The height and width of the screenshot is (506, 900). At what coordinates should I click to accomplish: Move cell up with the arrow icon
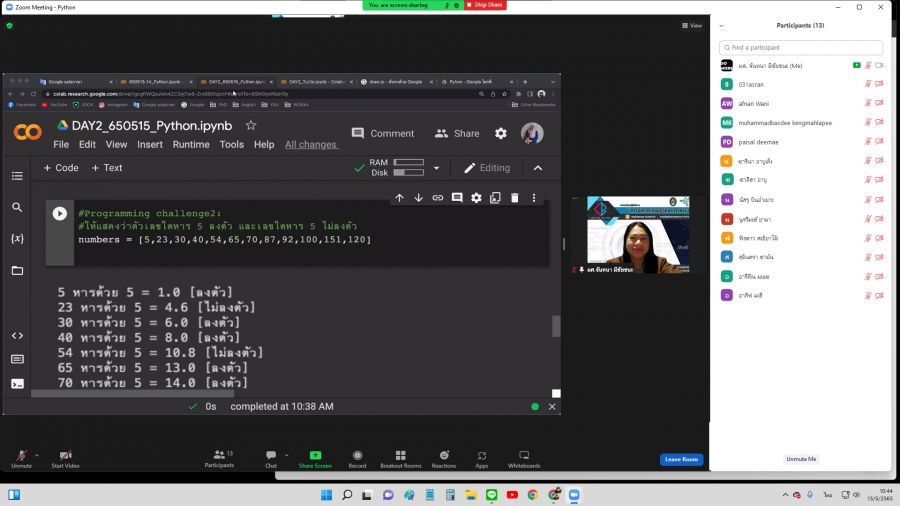(400, 198)
